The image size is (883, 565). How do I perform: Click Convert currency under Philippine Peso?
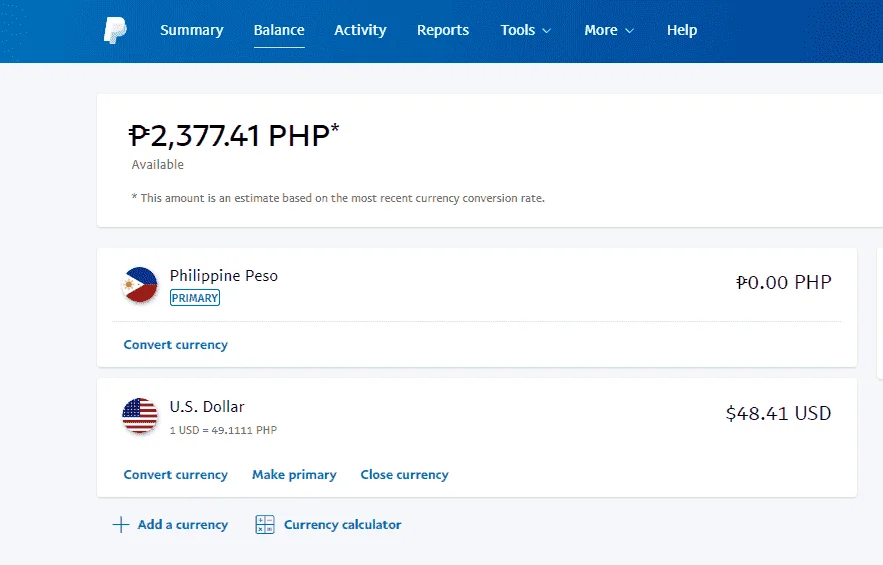point(176,344)
